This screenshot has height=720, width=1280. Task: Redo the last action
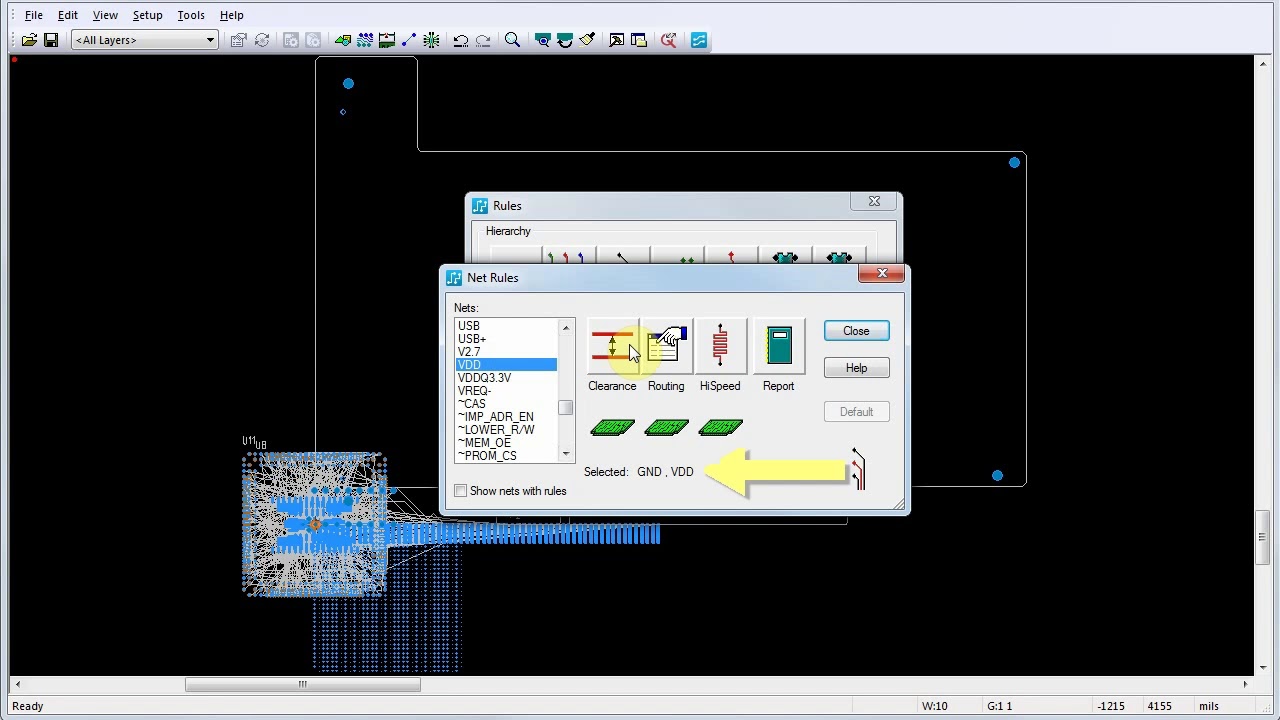[483, 40]
